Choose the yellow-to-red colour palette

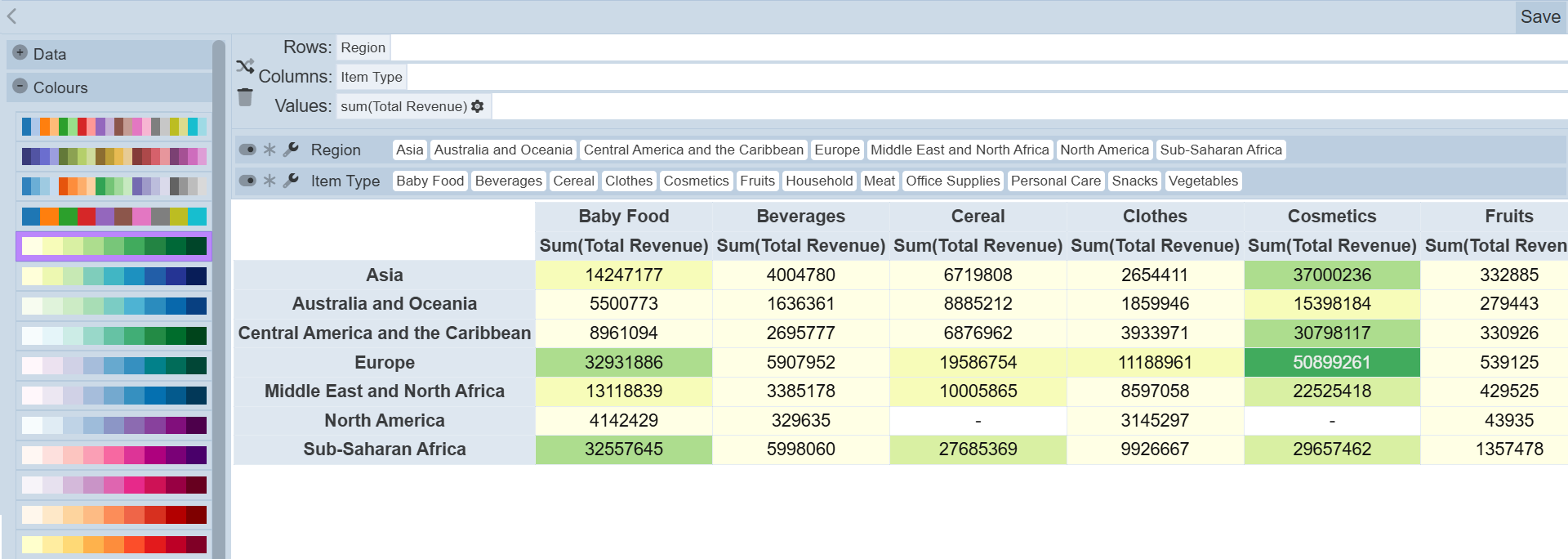click(x=114, y=544)
